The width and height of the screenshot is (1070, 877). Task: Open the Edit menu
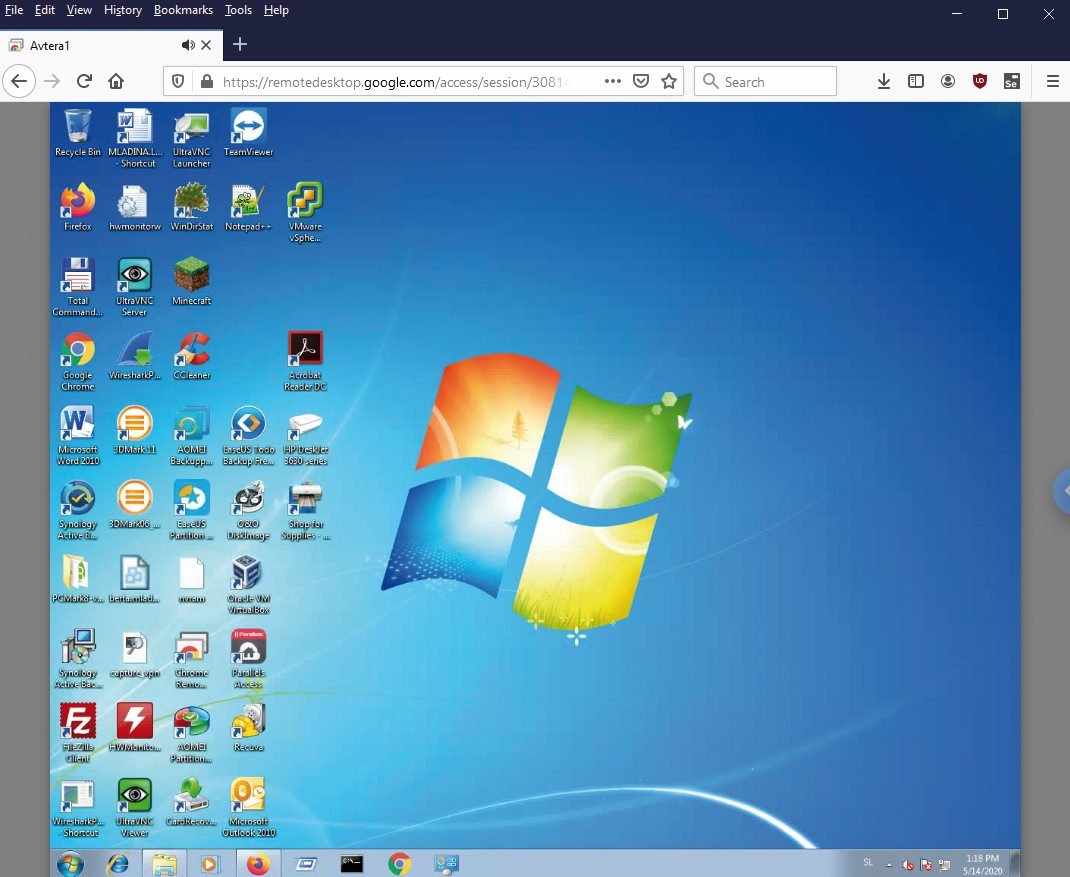[45, 10]
